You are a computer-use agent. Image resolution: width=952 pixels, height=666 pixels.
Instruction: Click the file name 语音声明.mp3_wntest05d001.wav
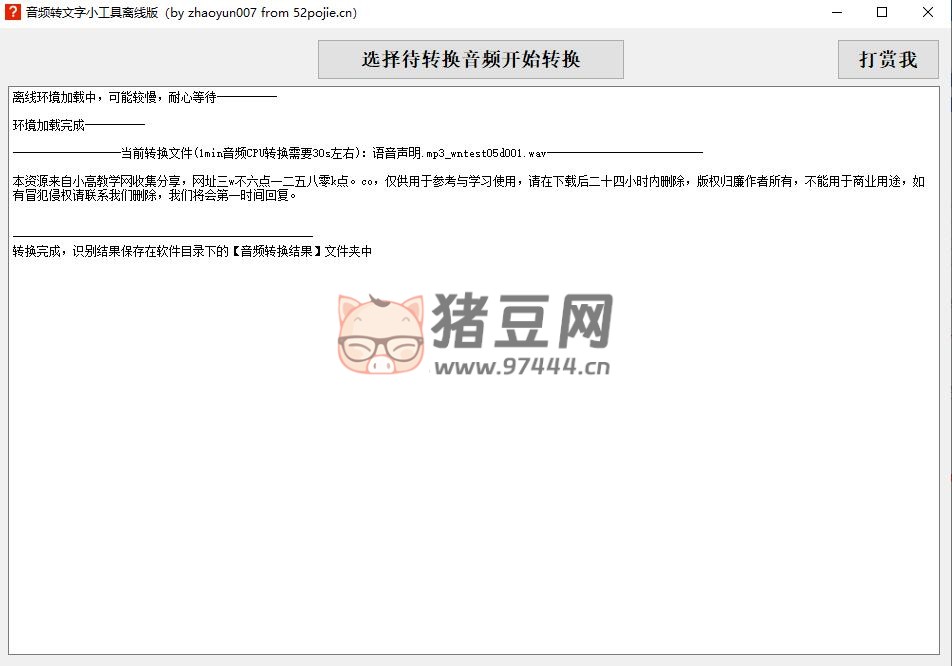[459, 153]
